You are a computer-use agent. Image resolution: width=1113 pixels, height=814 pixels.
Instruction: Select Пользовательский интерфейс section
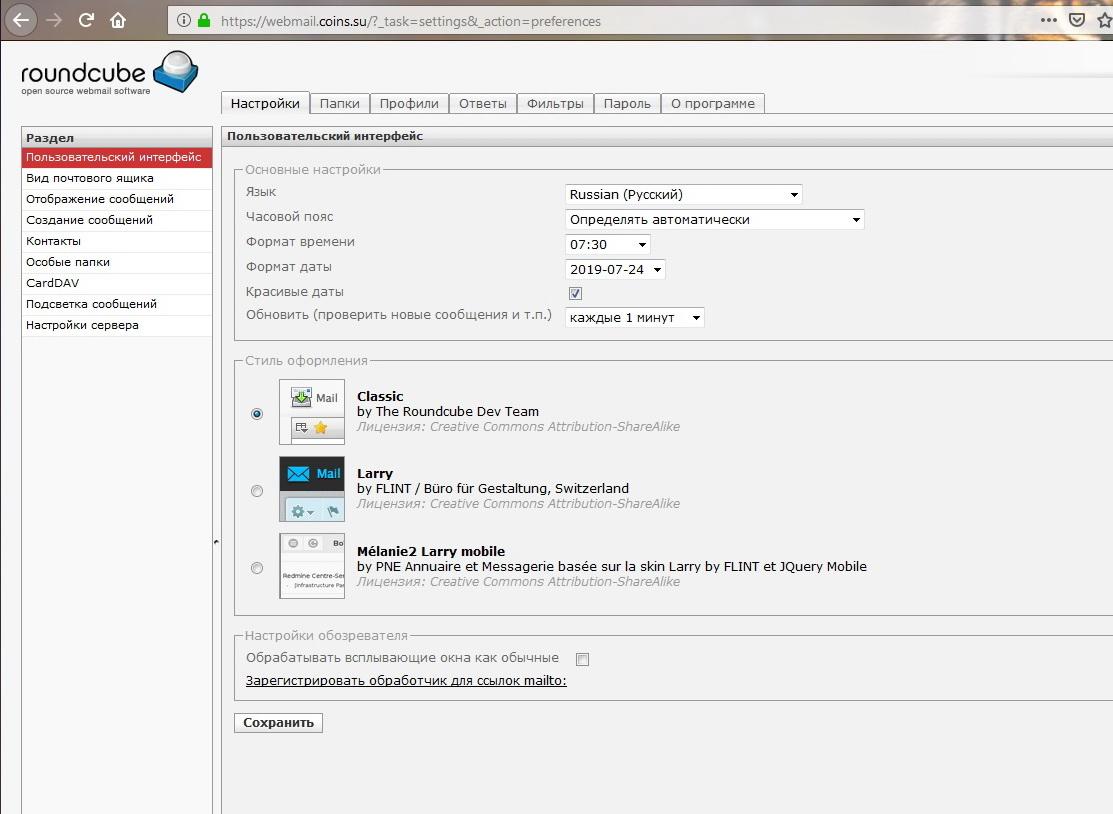coord(117,158)
